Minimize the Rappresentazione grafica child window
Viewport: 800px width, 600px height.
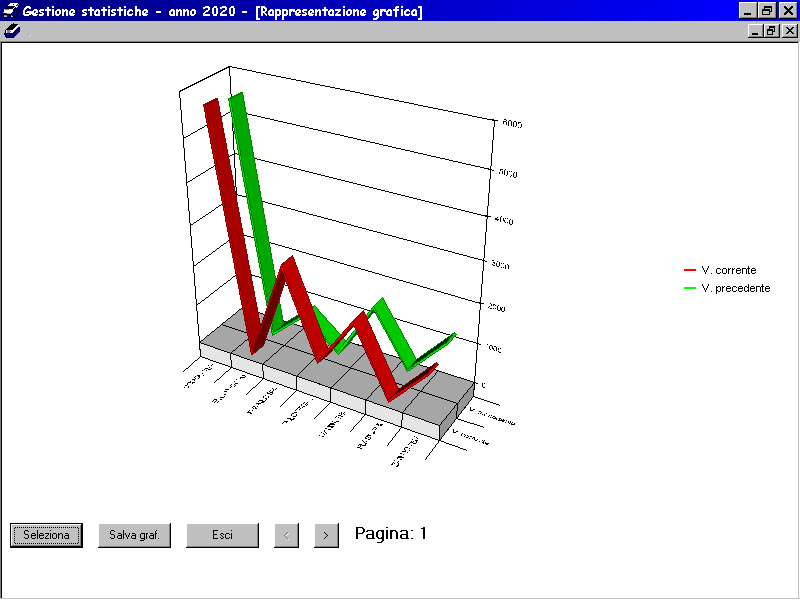coord(755,31)
